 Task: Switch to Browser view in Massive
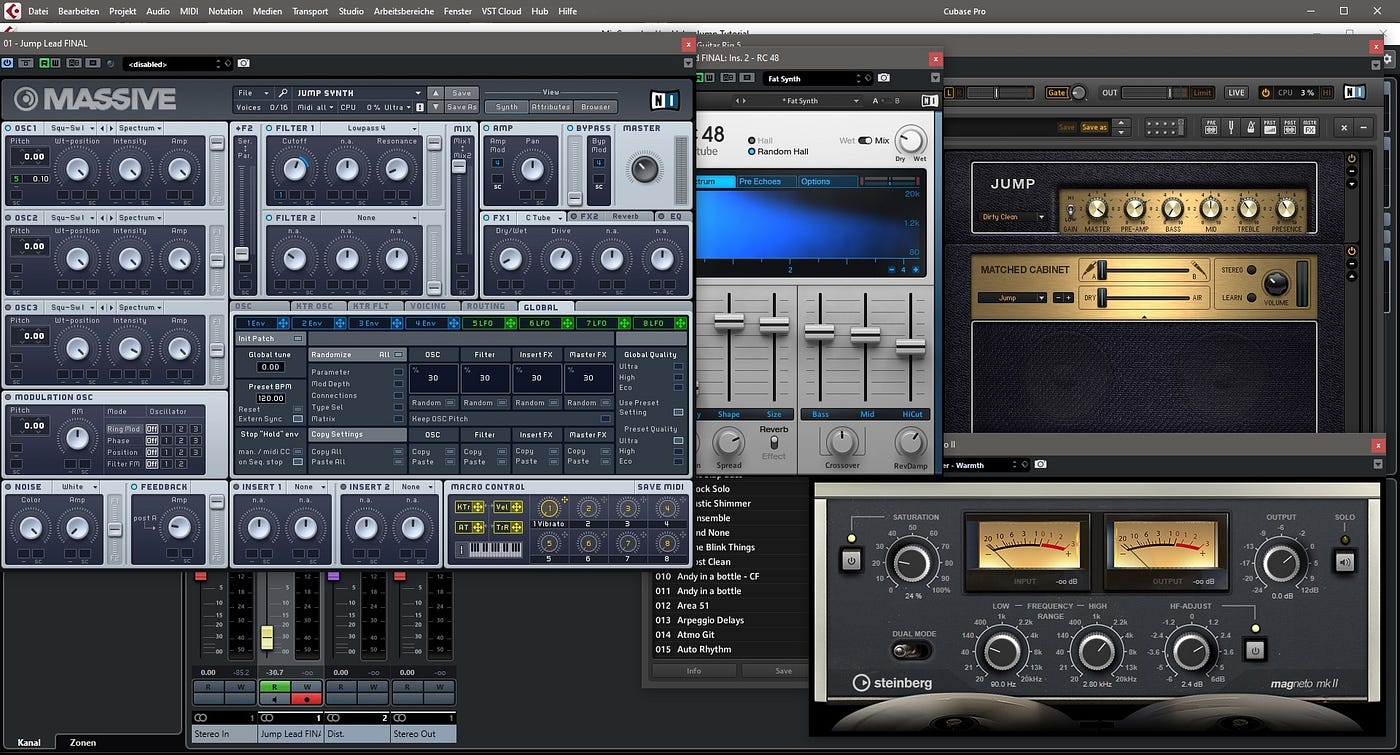tap(595, 107)
